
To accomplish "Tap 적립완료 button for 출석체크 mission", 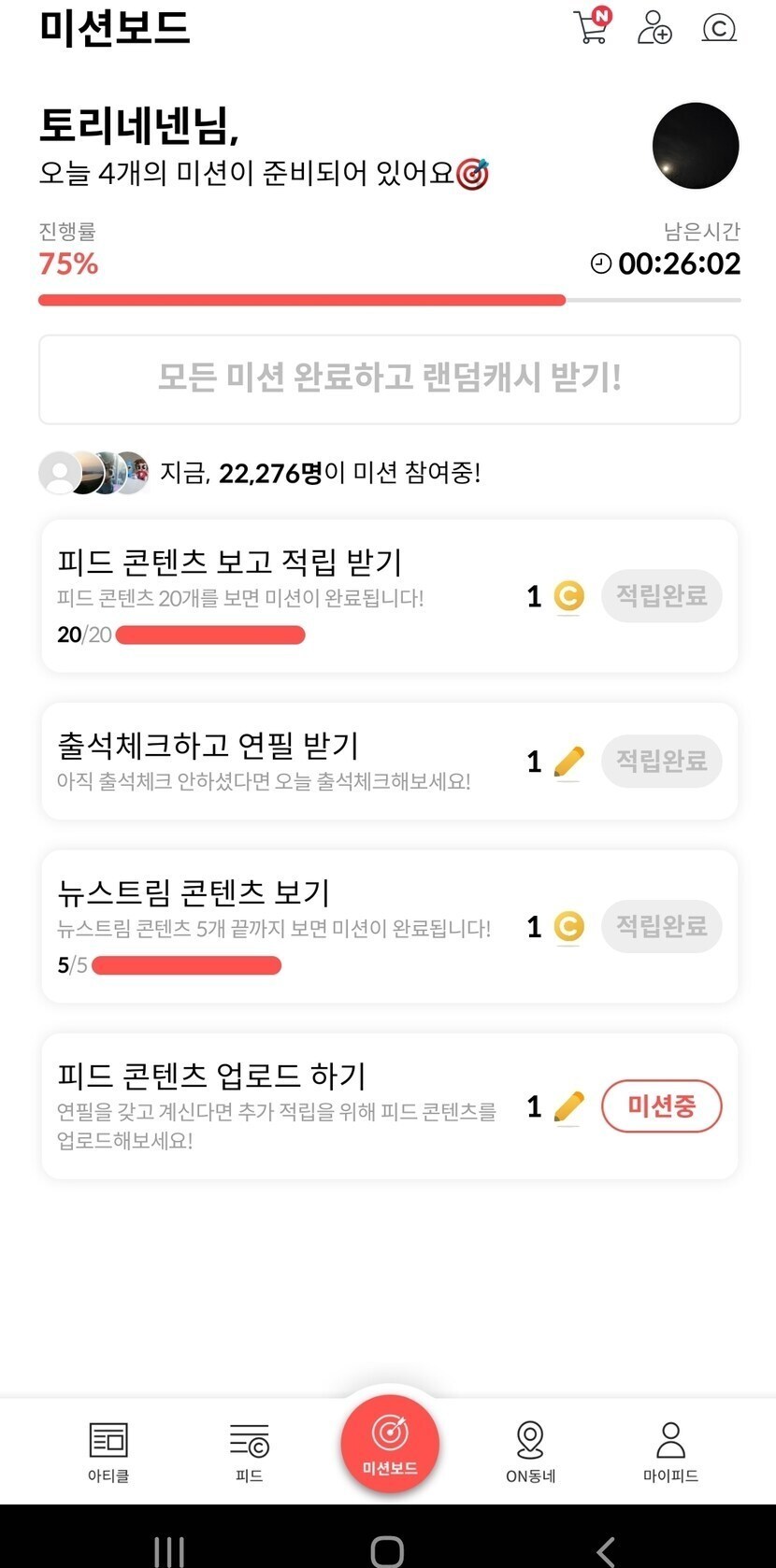I will click(x=661, y=762).
